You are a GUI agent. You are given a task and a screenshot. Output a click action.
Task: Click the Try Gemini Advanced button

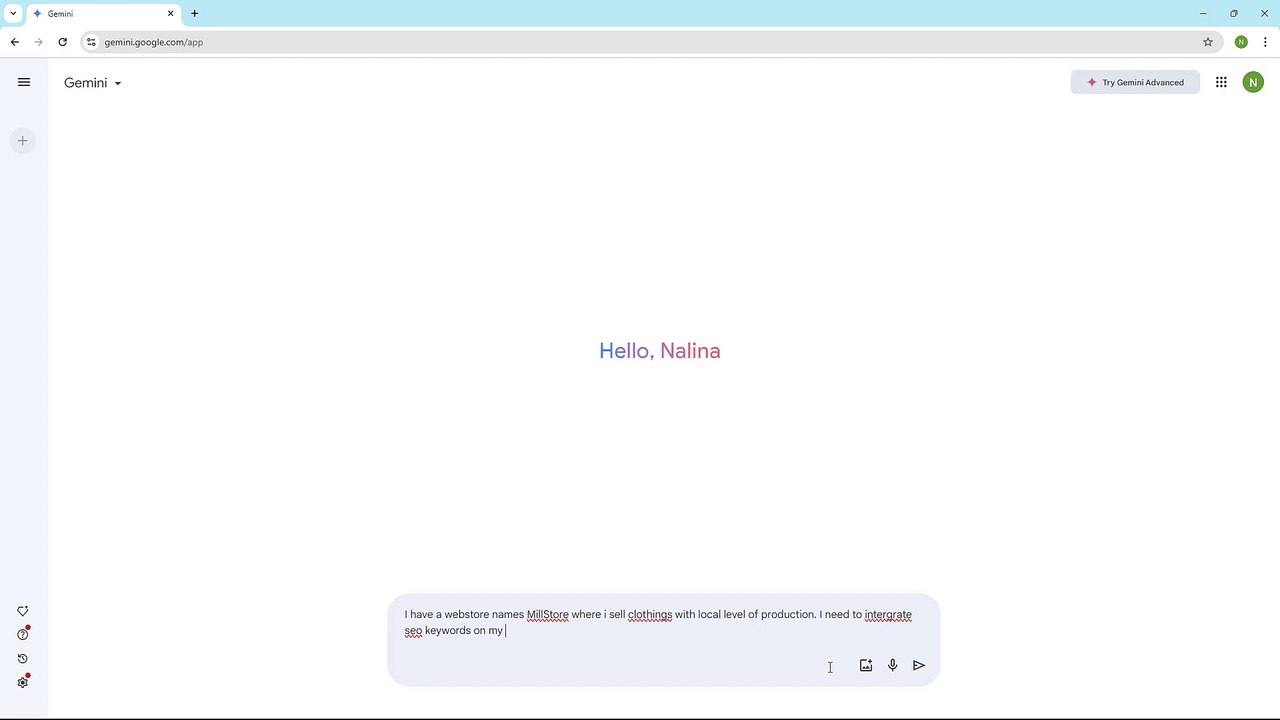[x=1135, y=82]
